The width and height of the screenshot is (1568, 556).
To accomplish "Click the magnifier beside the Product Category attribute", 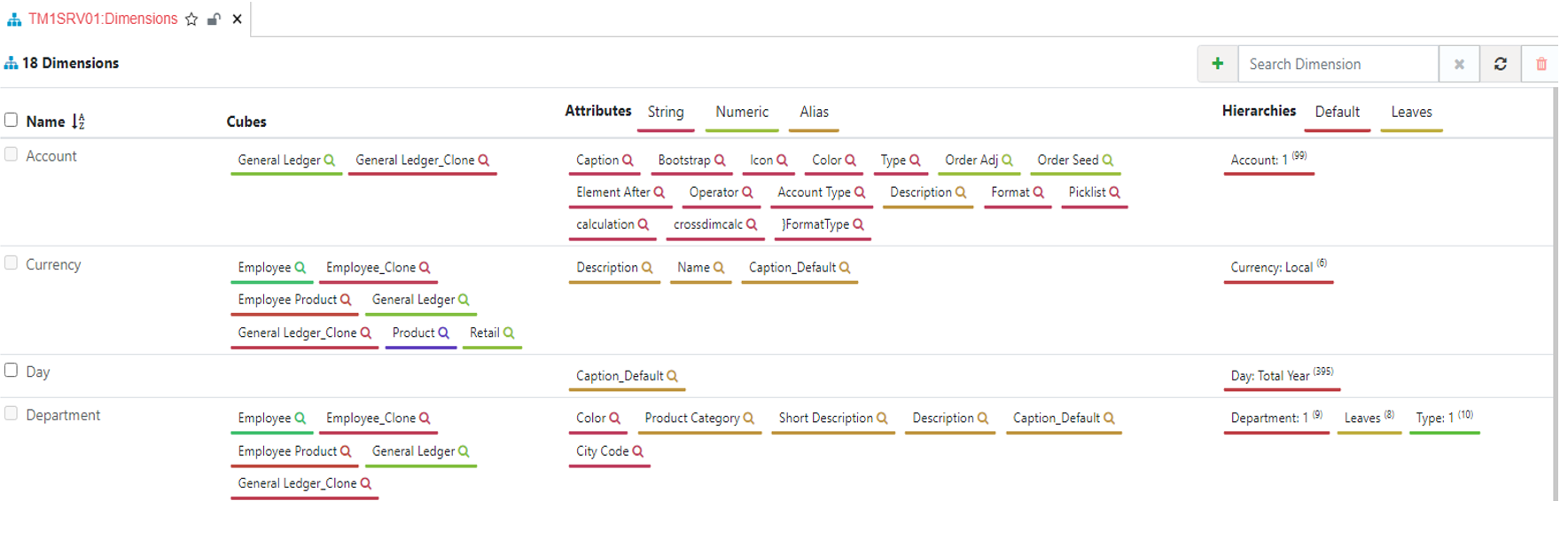I will pyautogui.click(x=749, y=419).
